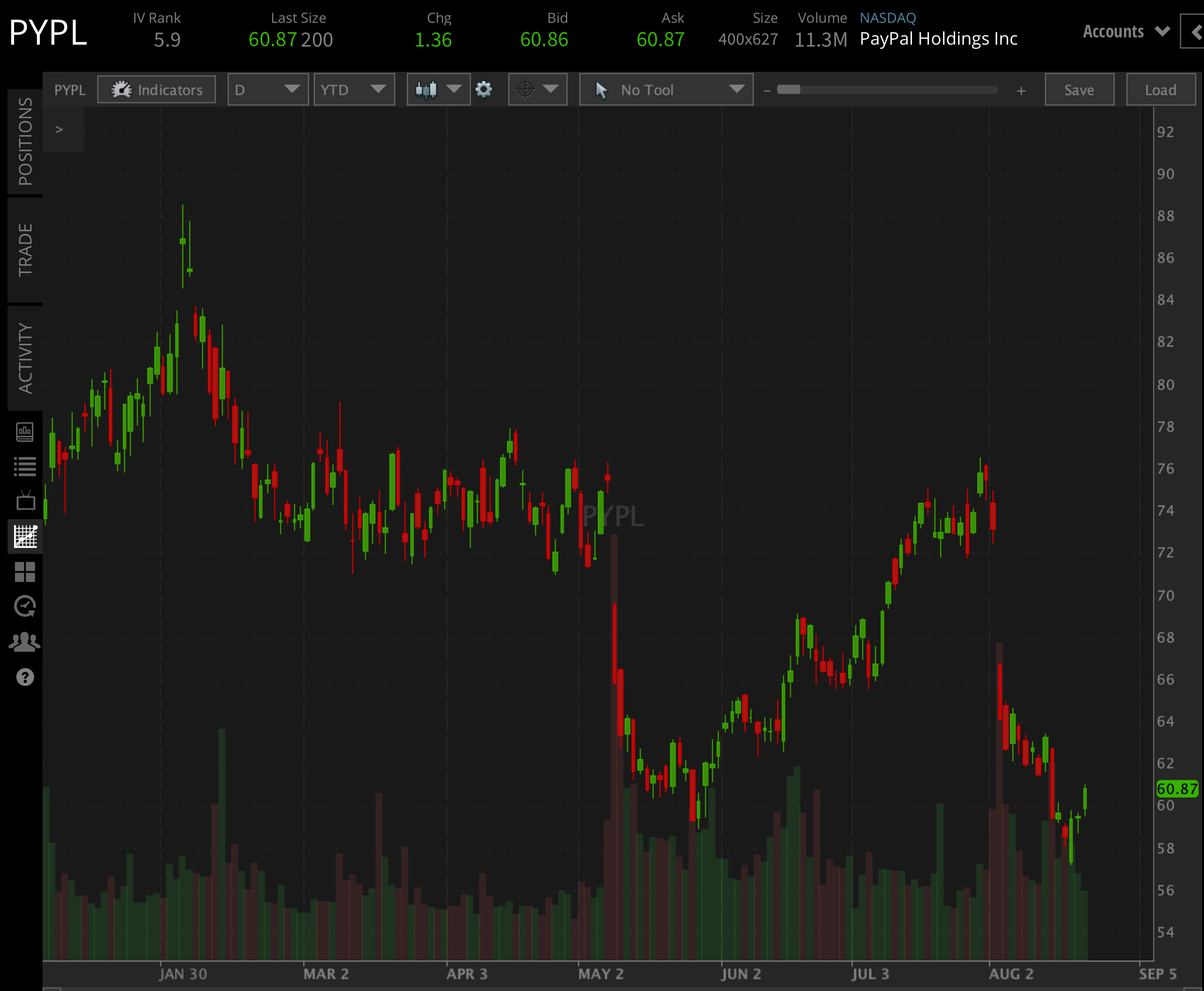Open the chart settings gear icon
Viewport: 1204px width, 991px height.
pyautogui.click(x=484, y=90)
